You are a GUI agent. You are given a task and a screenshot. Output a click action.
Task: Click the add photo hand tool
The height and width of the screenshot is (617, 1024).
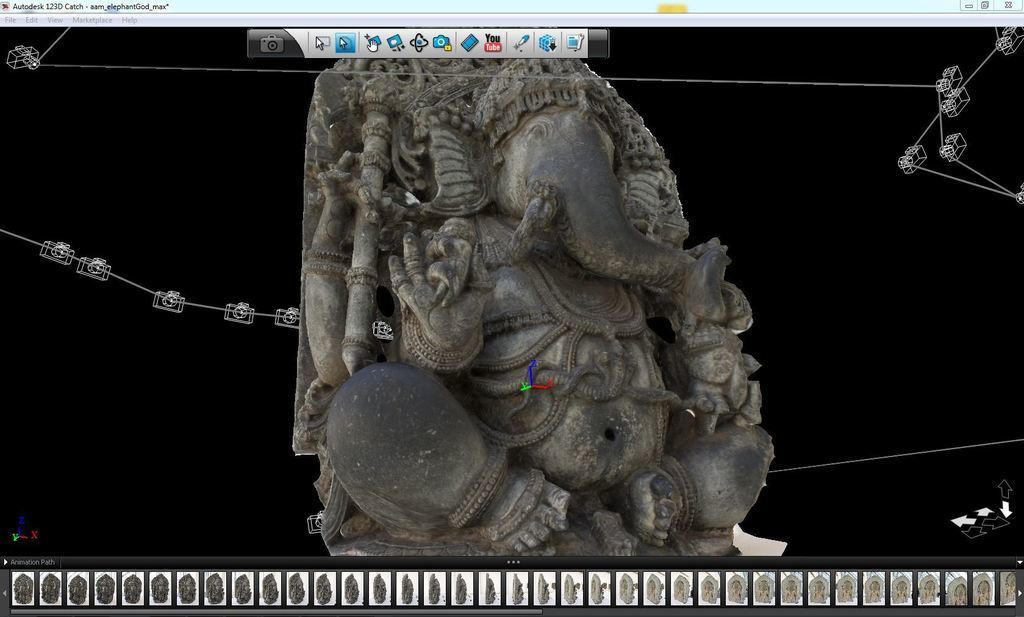pyautogui.click(x=372, y=43)
